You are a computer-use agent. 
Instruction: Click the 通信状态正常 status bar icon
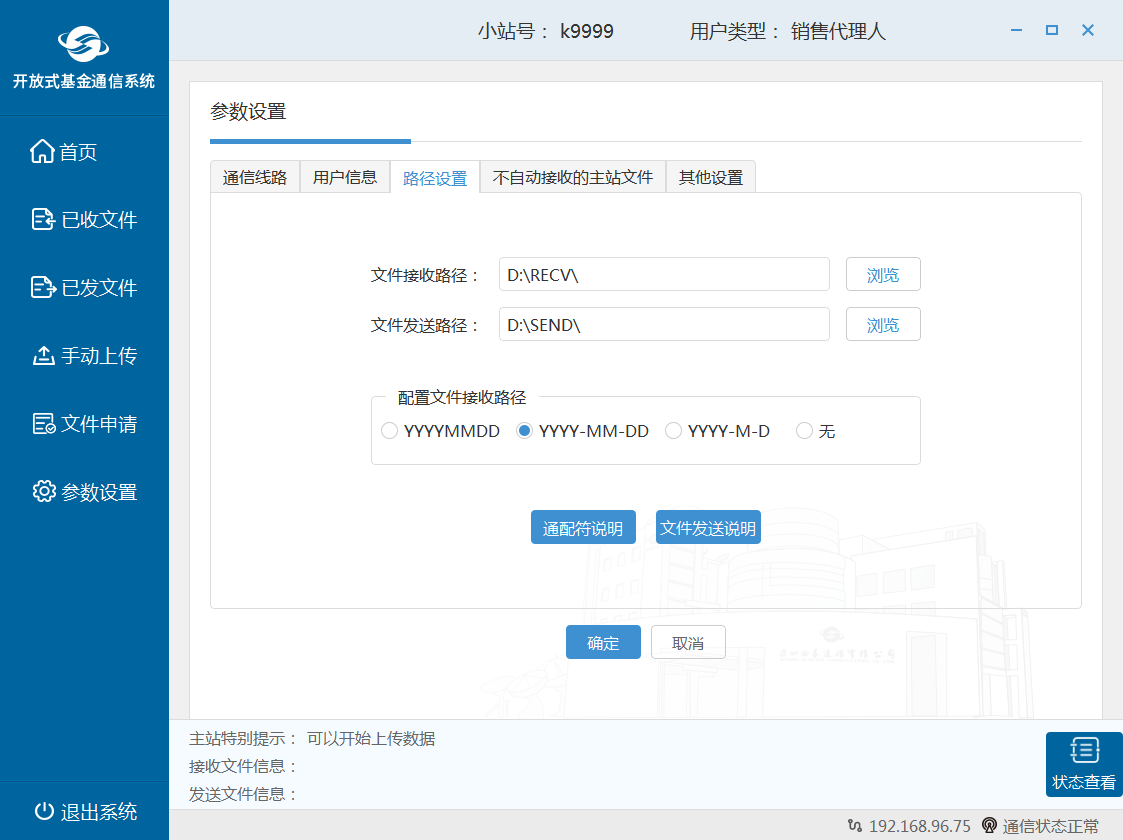(x=989, y=826)
